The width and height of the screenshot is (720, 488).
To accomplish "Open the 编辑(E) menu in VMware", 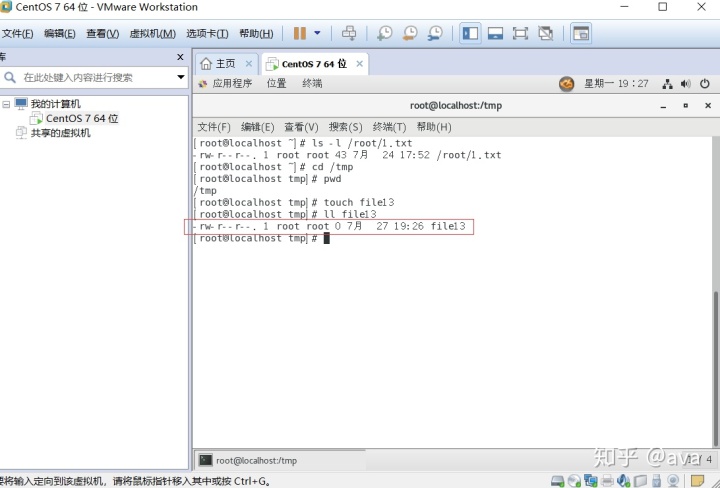I will [60, 34].
